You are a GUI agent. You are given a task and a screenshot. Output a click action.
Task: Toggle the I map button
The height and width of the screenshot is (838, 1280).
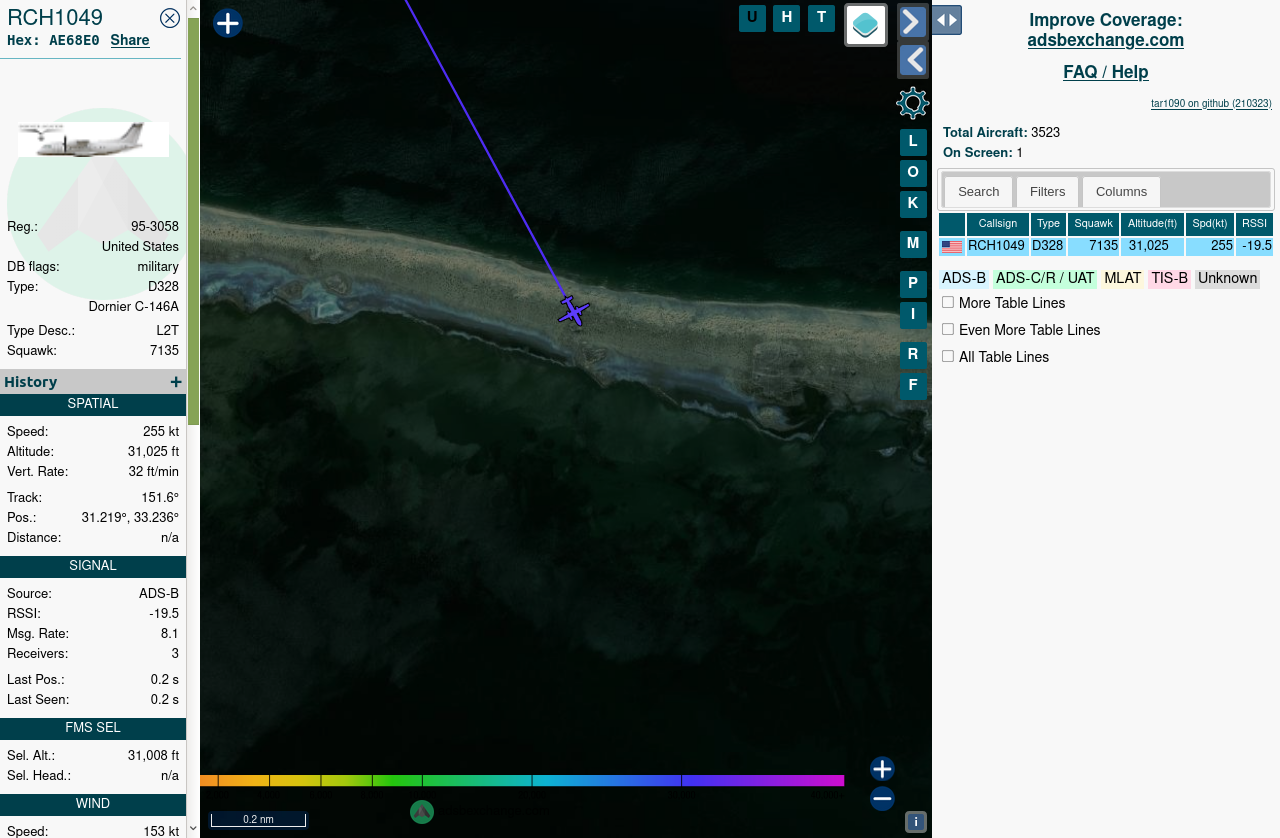913,315
